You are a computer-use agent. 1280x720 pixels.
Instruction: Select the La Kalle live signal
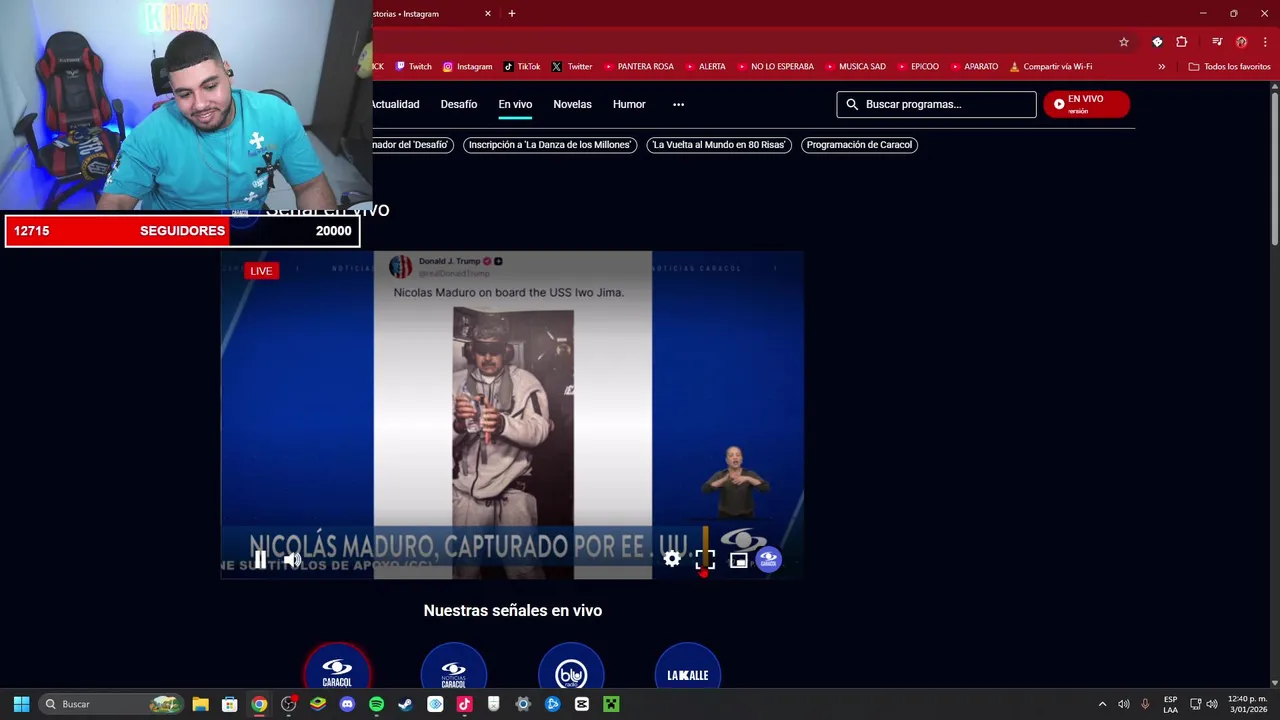[688, 668]
